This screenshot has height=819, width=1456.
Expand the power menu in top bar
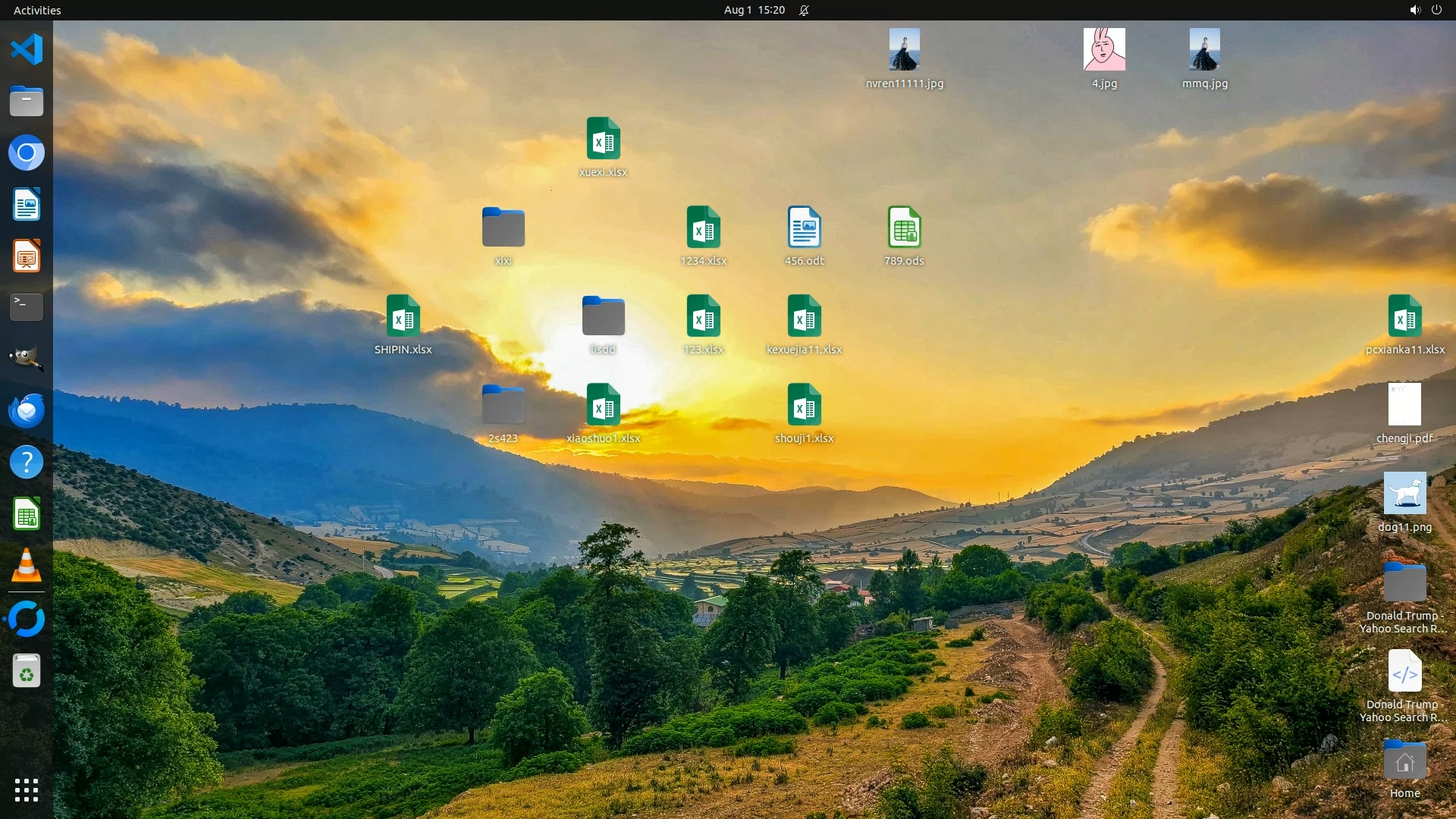pyautogui.click(x=1436, y=10)
